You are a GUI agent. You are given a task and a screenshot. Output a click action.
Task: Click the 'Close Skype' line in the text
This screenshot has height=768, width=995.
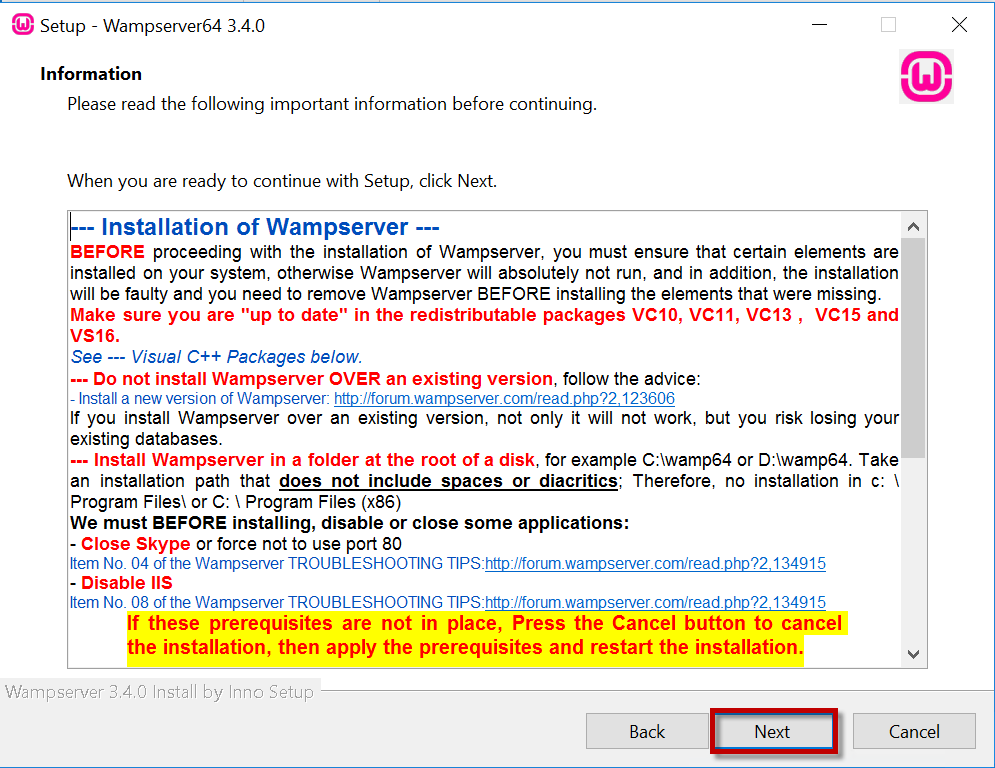(x=135, y=544)
